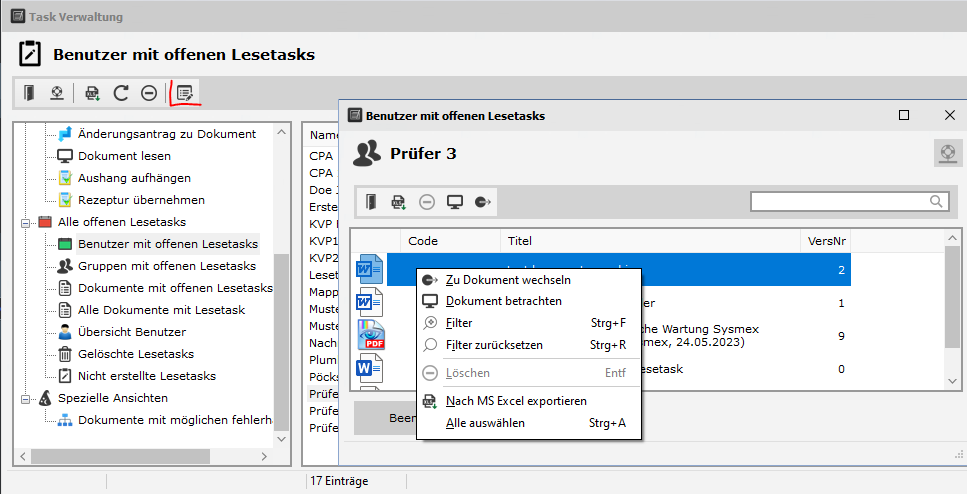Click the go-to-document arrow icon in dialog toolbar
Image resolution: width=967 pixels, height=494 pixels.
click(x=483, y=202)
